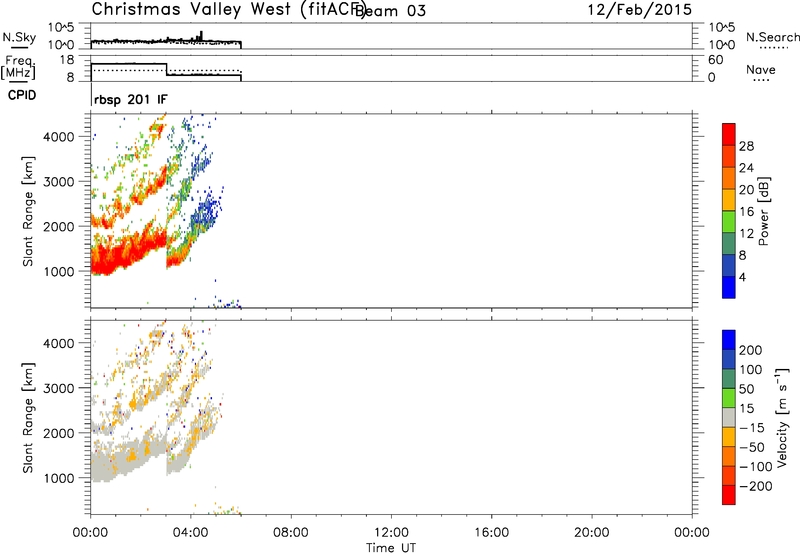Click the "20:00" time tick label
Screen dimensions: 800x554
[x=591, y=533]
